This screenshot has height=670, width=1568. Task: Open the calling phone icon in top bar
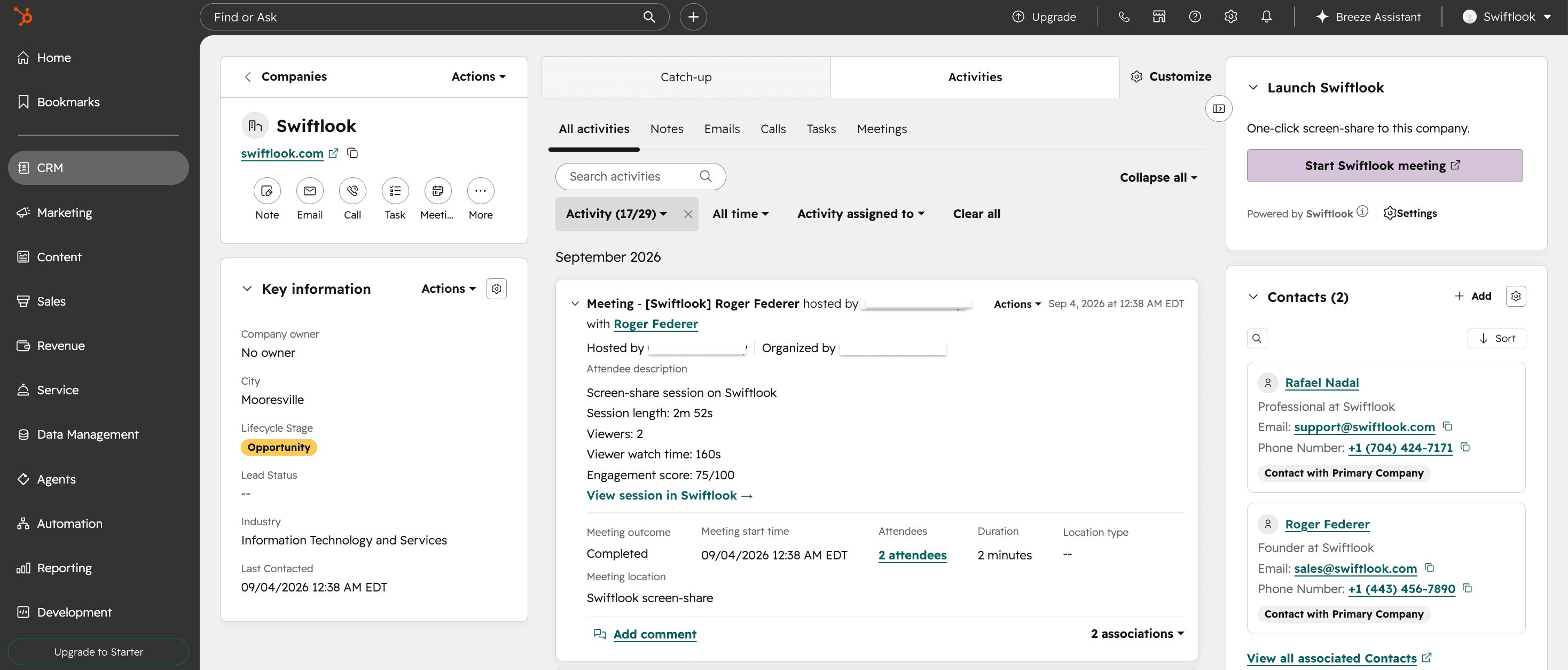pyautogui.click(x=1124, y=17)
